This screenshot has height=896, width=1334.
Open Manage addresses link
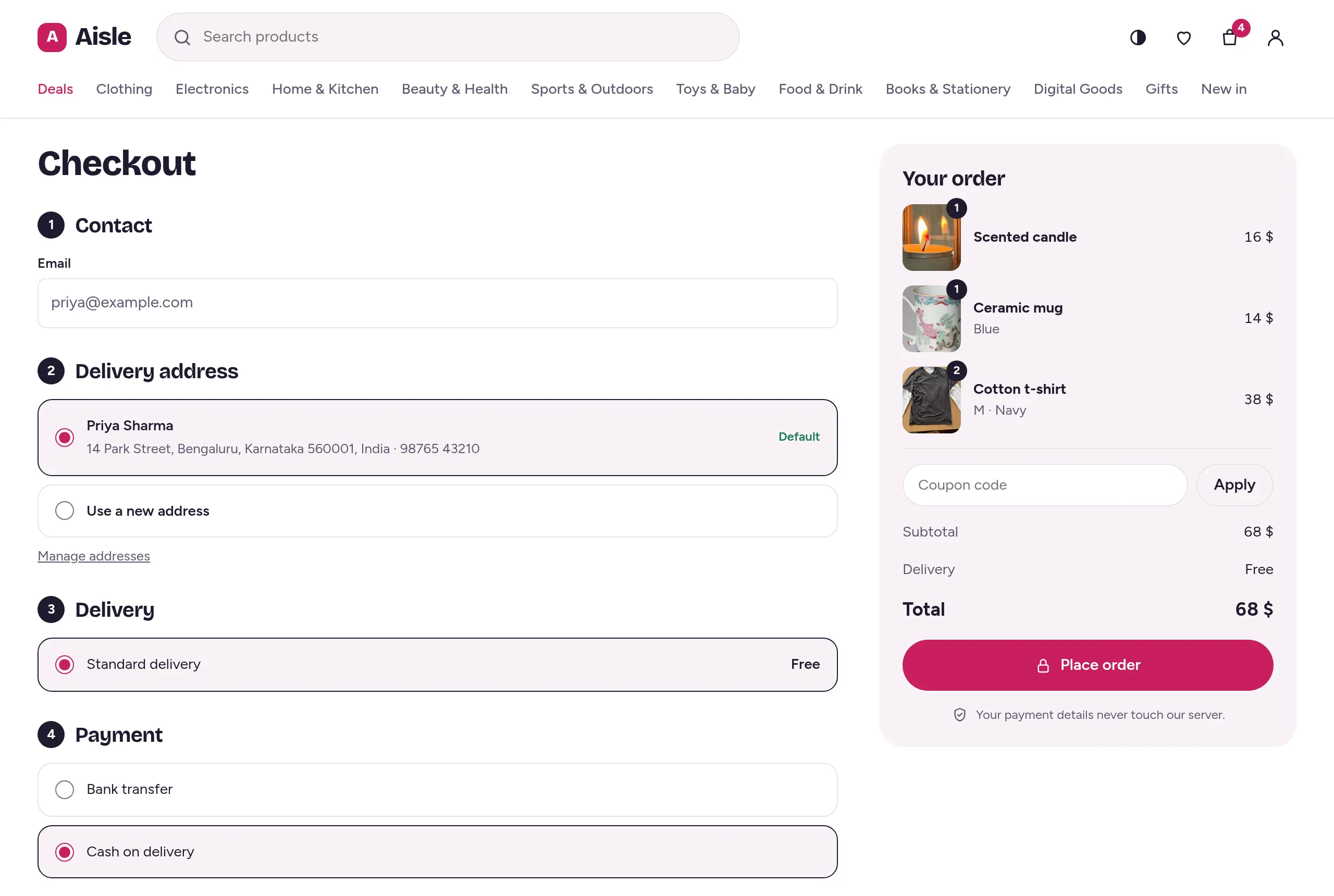coord(94,556)
